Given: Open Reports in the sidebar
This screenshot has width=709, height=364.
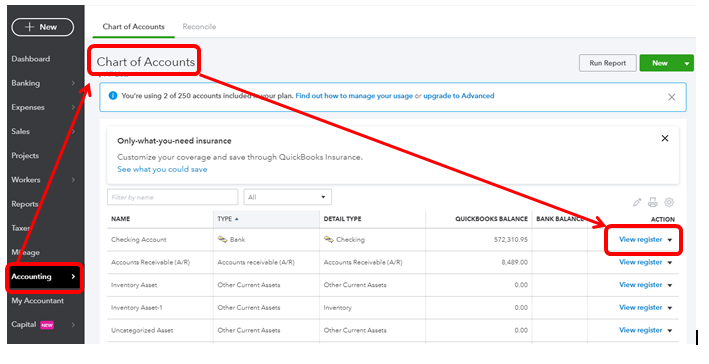Looking at the screenshot, I should coord(24,204).
